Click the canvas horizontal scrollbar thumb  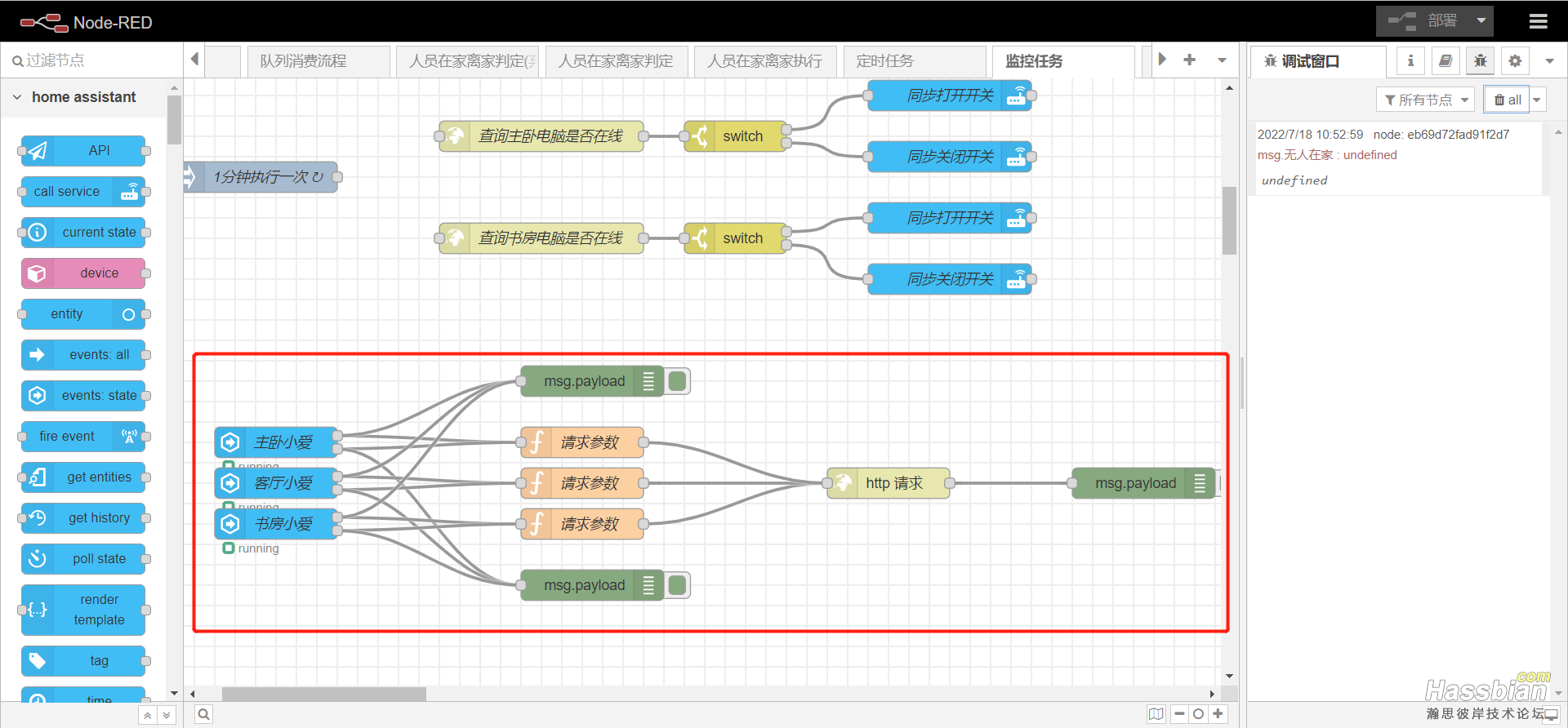(324, 694)
